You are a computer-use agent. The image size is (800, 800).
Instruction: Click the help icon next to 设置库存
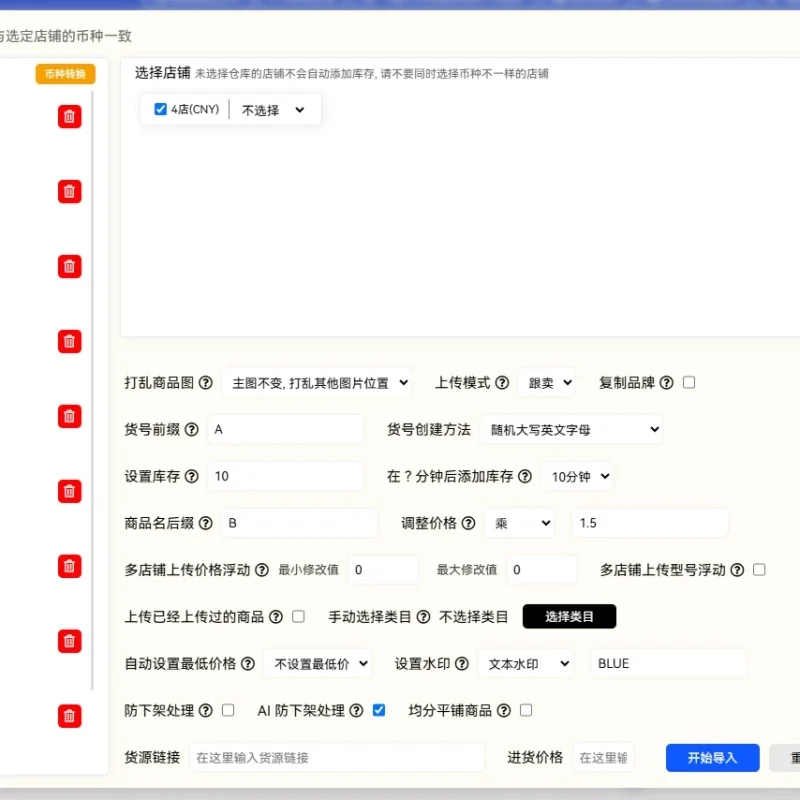pos(190,476)
